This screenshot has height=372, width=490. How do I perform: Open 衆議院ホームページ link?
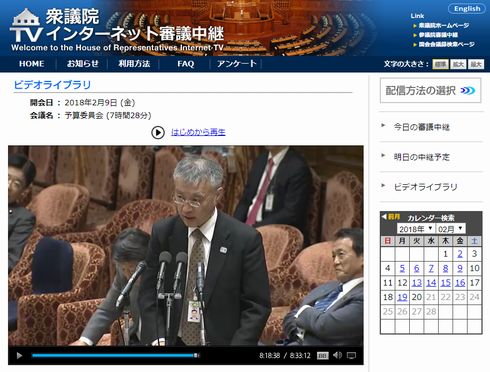point(444,25)
